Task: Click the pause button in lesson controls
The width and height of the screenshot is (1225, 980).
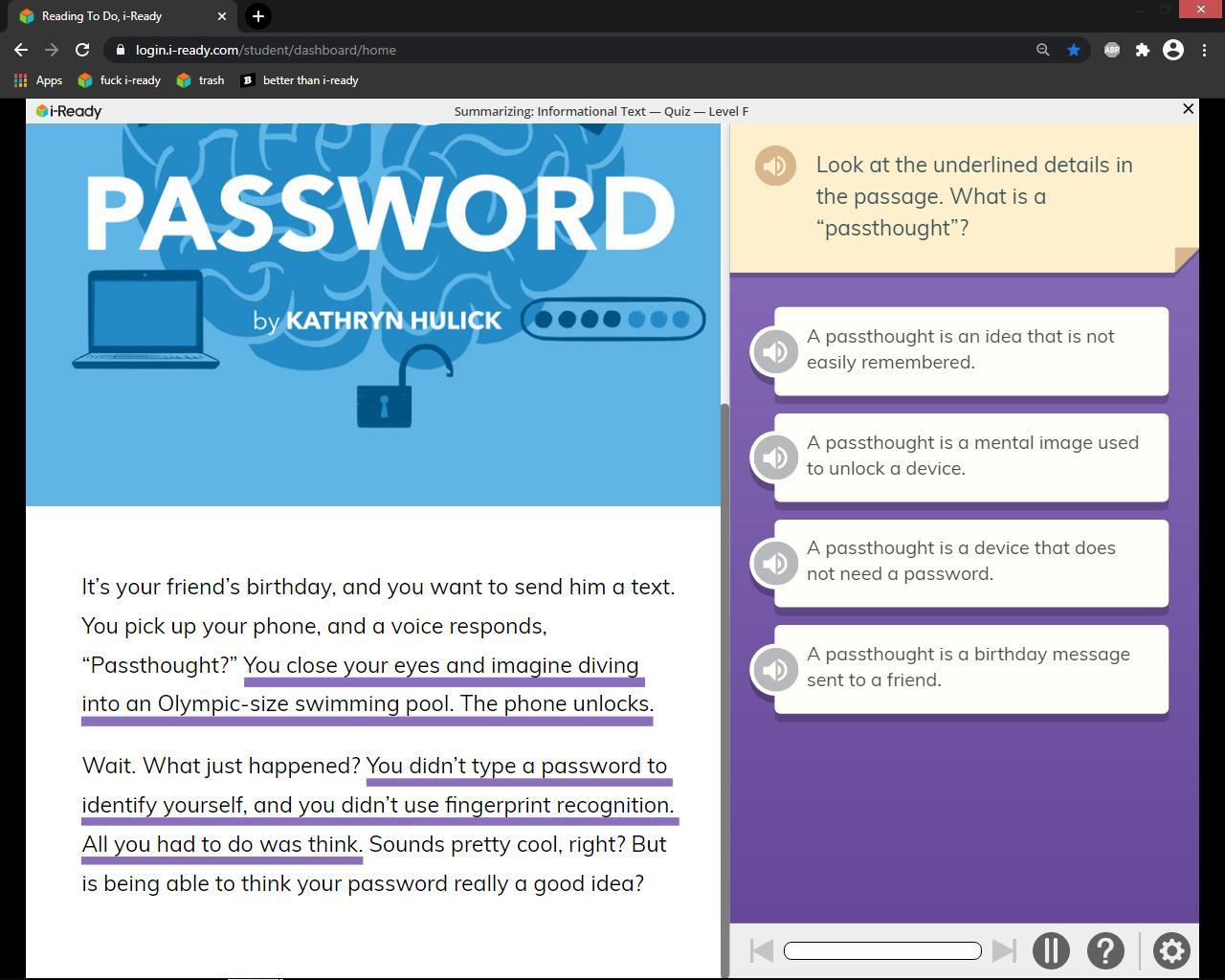Action: [x=1051, y=950]
